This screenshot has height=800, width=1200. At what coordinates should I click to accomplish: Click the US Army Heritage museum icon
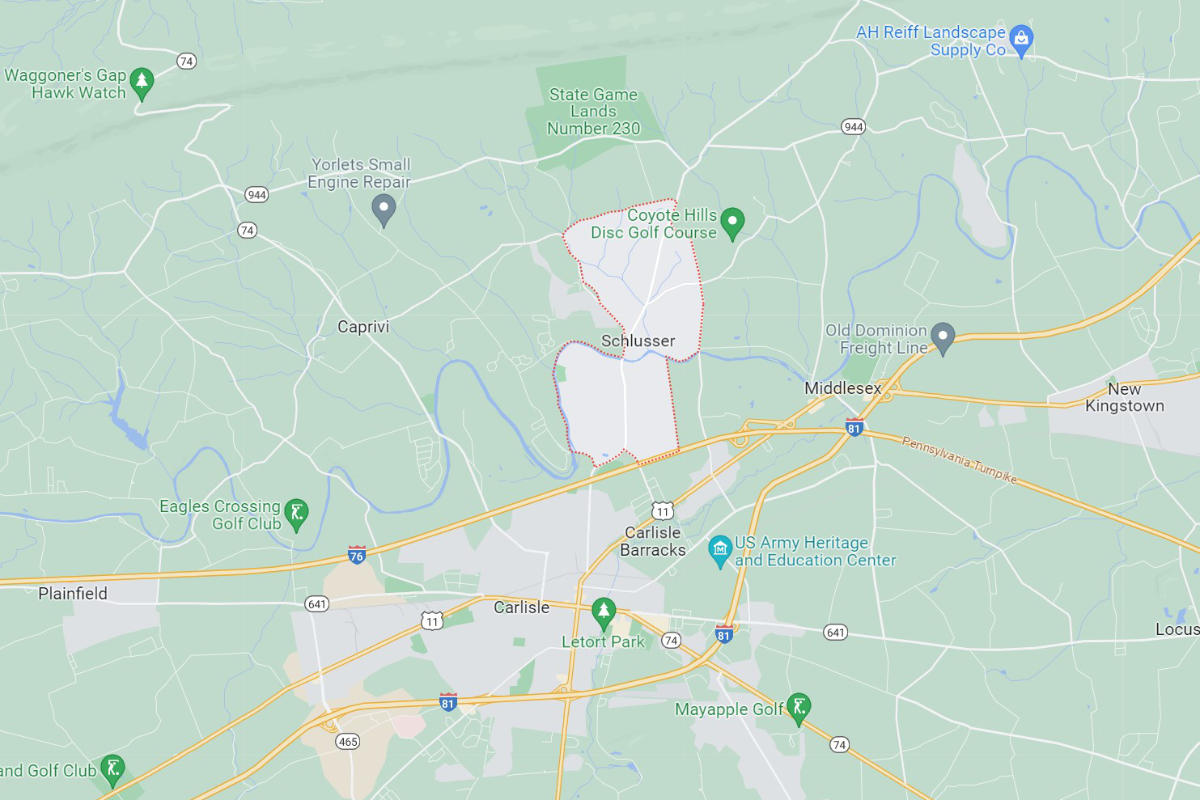pyautogui.click(x=720, y=550)
